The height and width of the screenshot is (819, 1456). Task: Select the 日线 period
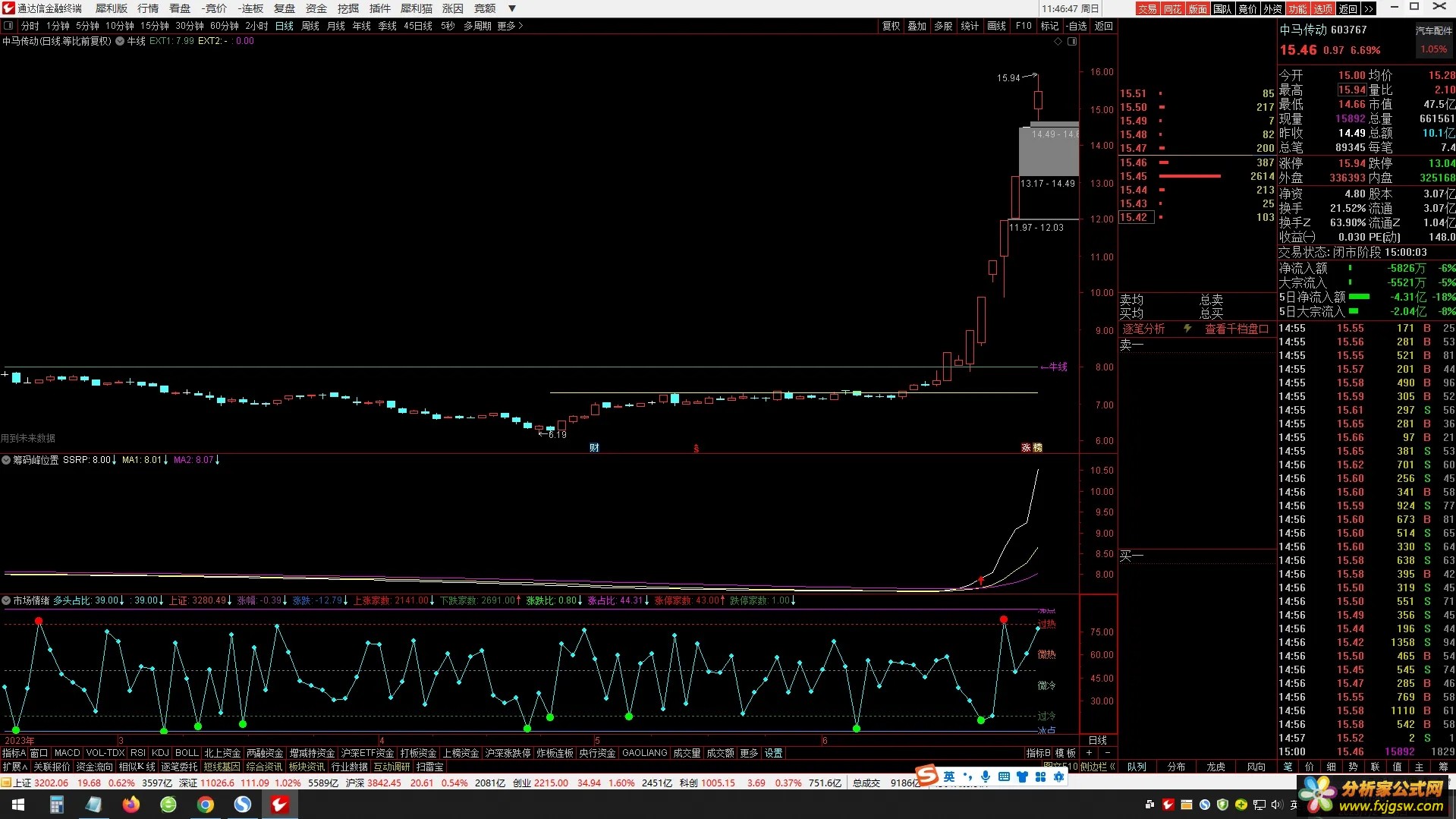point(285,26)
